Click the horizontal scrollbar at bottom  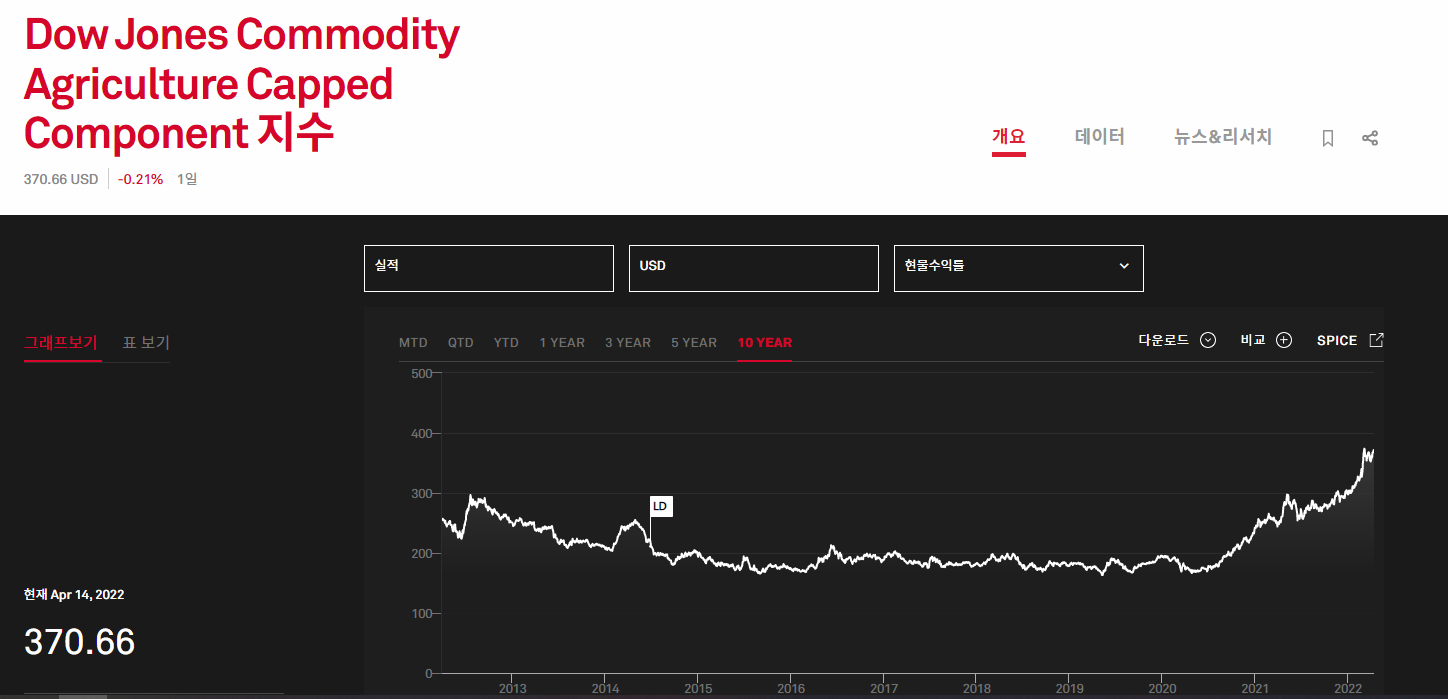83,696
